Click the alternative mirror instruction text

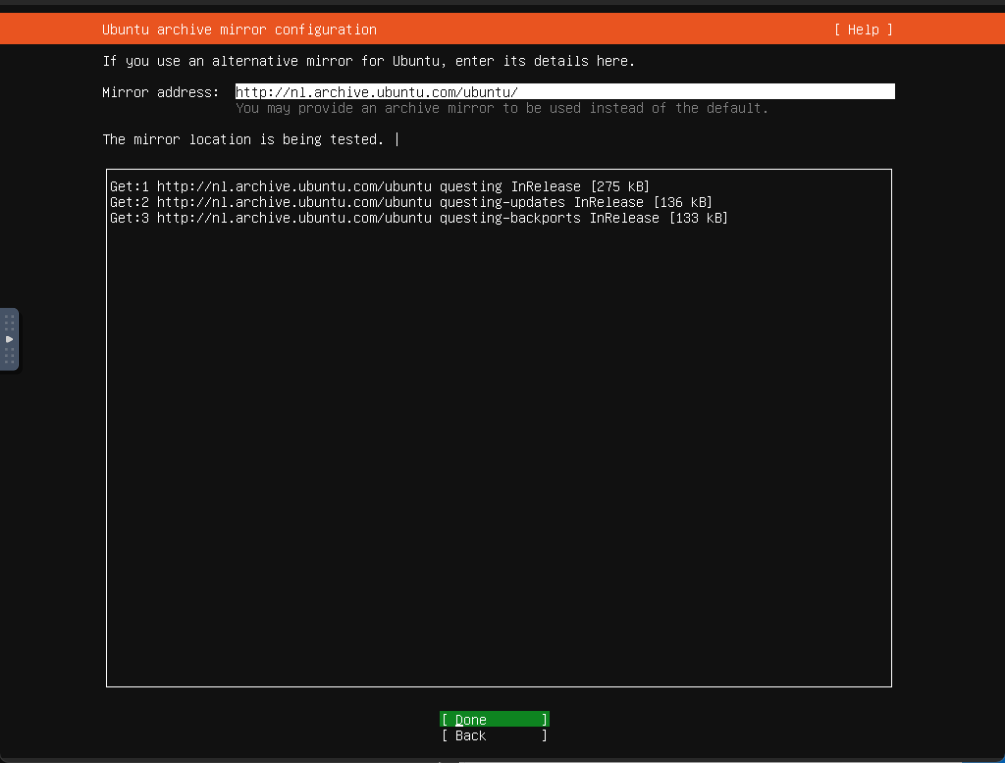368,61
